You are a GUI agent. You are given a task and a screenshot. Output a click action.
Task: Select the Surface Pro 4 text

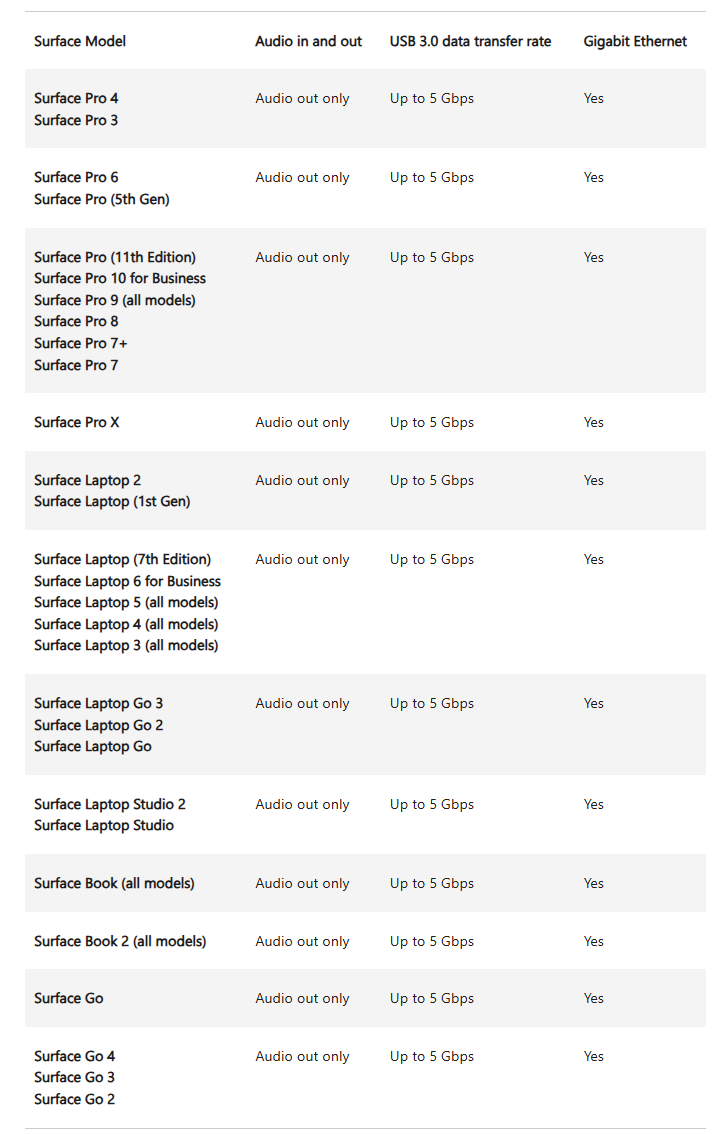76,98
